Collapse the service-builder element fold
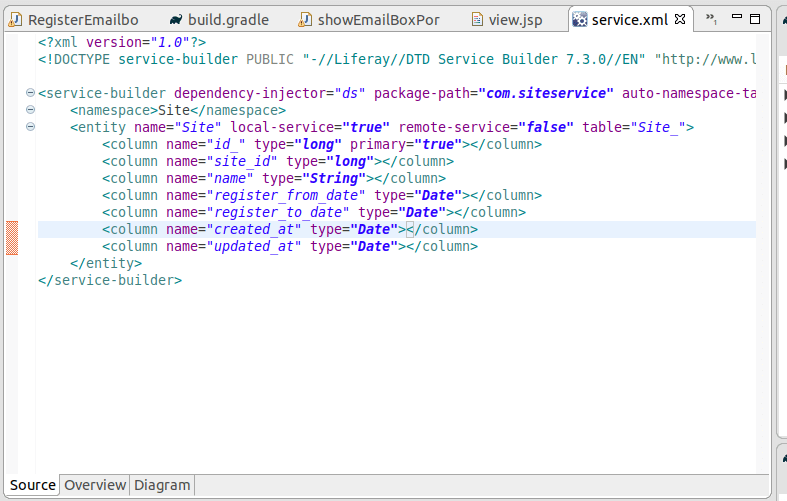Screen dimensions: 787x501 pyautogui.click(x=30, y=93)
